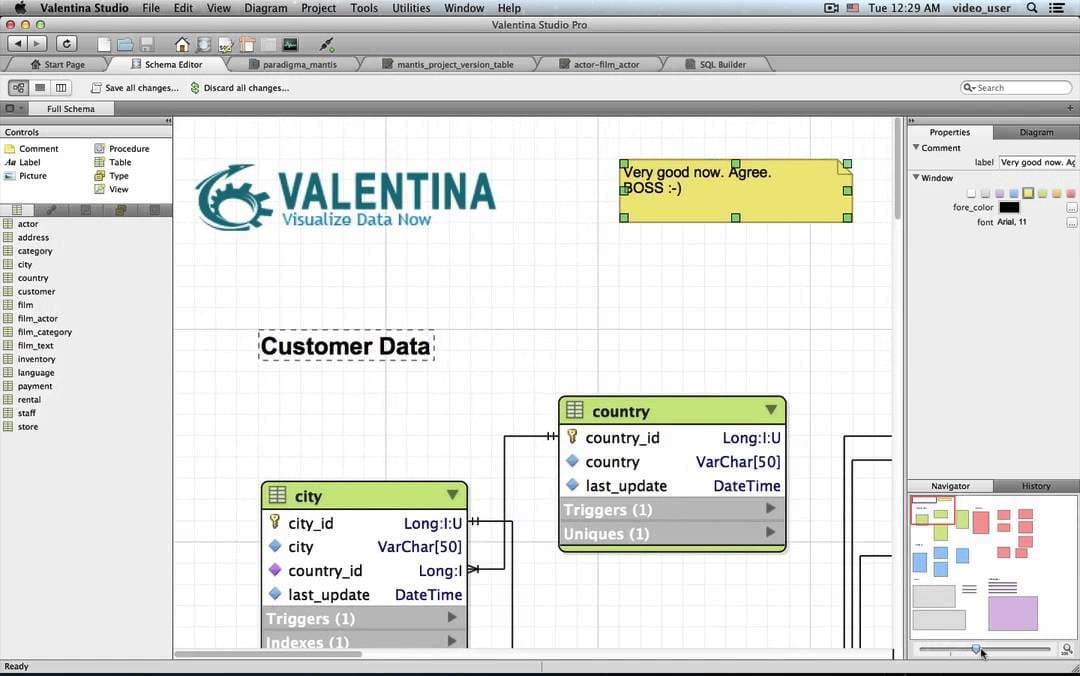Open the Diagram menu in menu bar
Screen dimensions: 1080x676
tap(265, 8)
